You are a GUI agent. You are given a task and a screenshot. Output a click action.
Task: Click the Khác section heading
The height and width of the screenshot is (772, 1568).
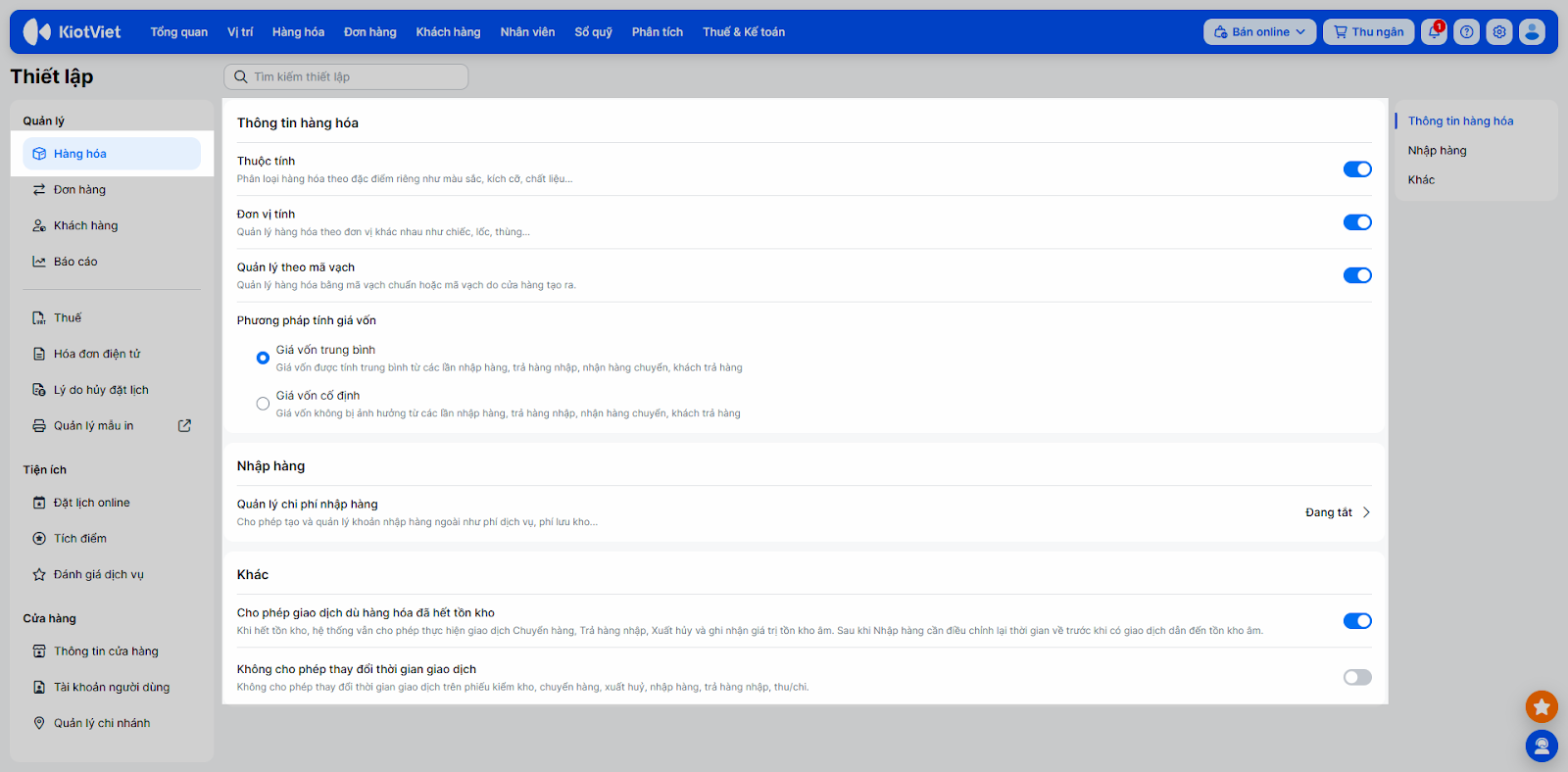253,575
